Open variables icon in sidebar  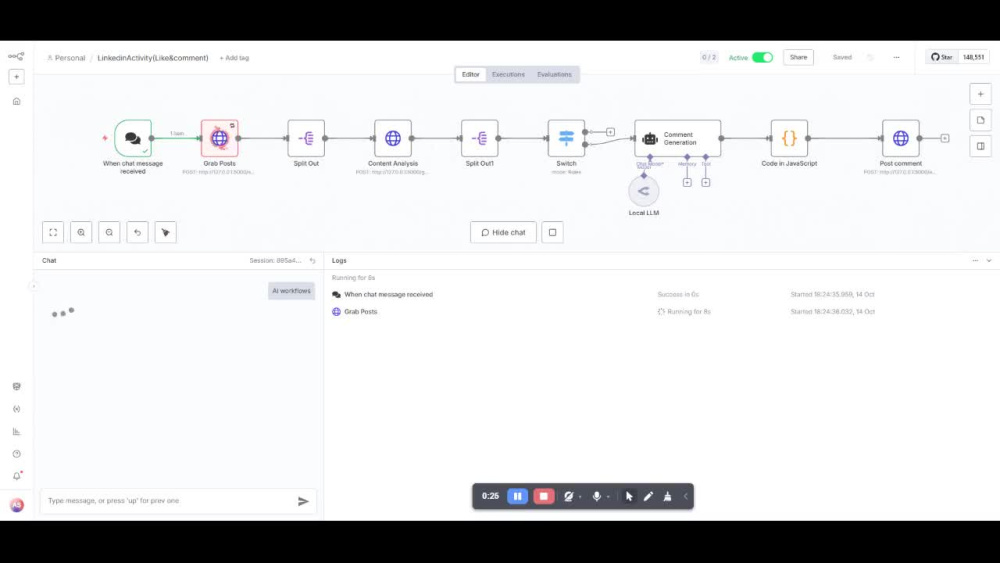pos(17,409)
